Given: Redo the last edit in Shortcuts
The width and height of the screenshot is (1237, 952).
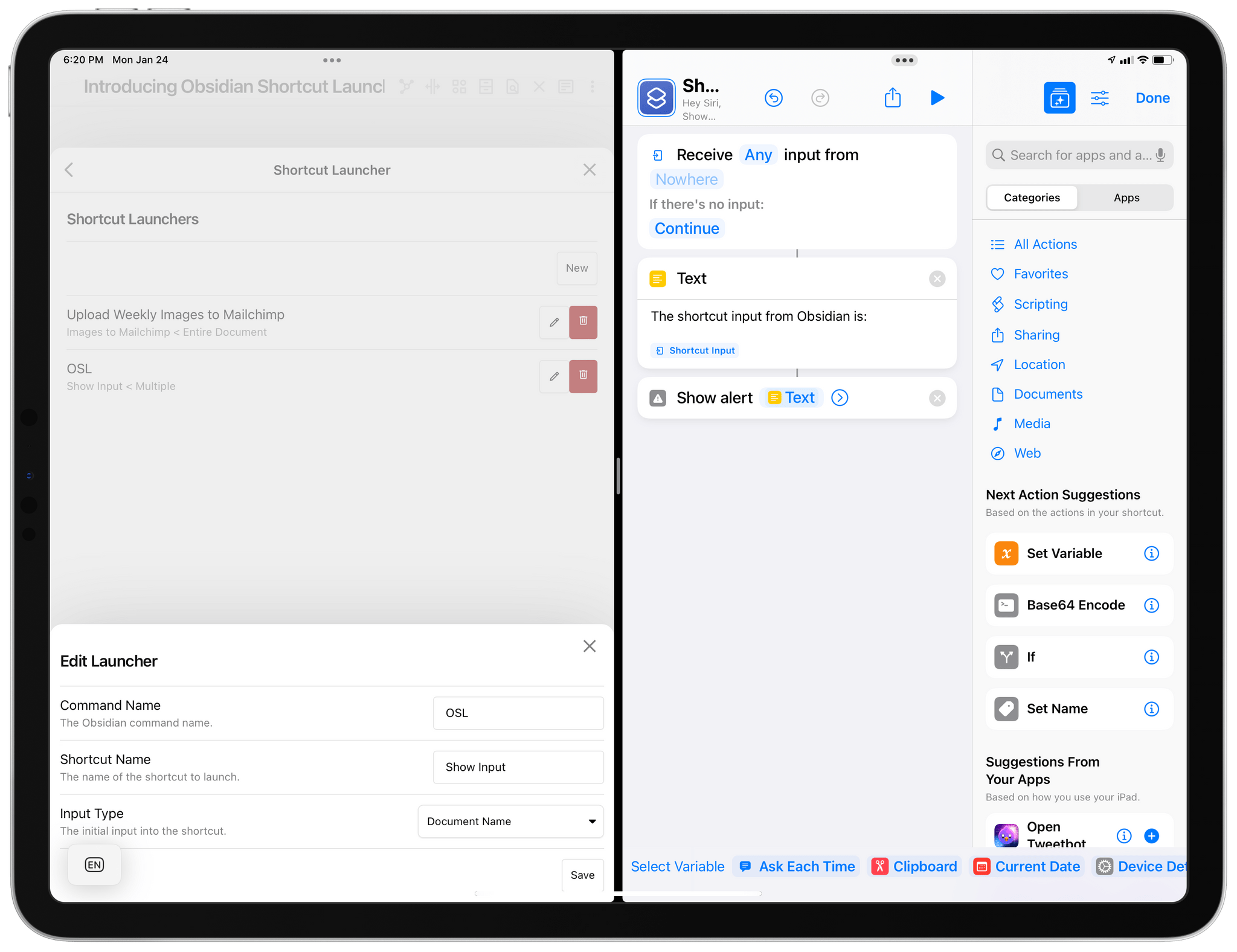Looking at the screenshot, I should tap(820, 97).
